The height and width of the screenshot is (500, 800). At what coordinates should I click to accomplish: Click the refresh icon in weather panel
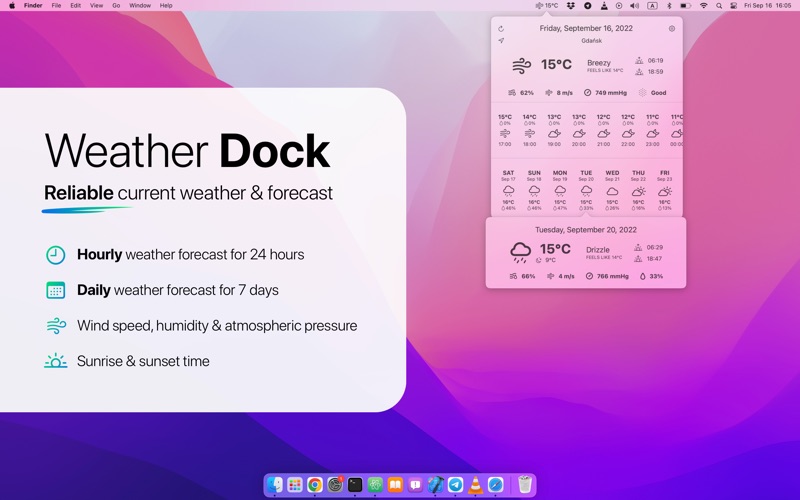501,29
